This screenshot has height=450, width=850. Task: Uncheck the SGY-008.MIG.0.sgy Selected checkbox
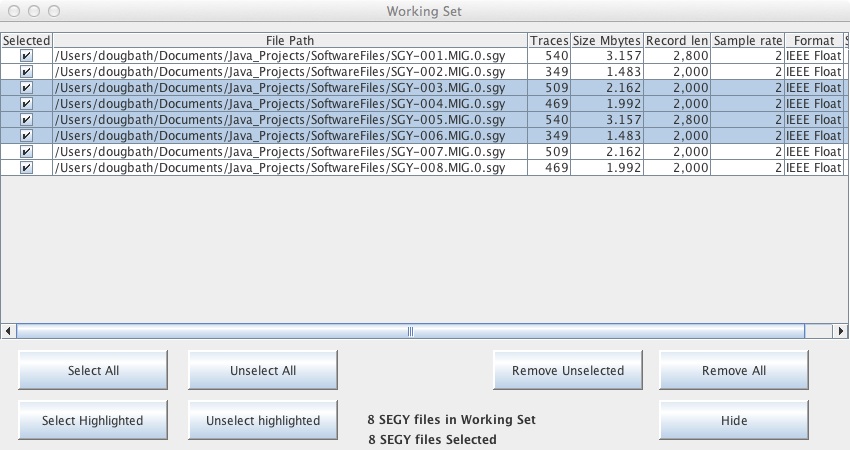(x=26, y=168)
